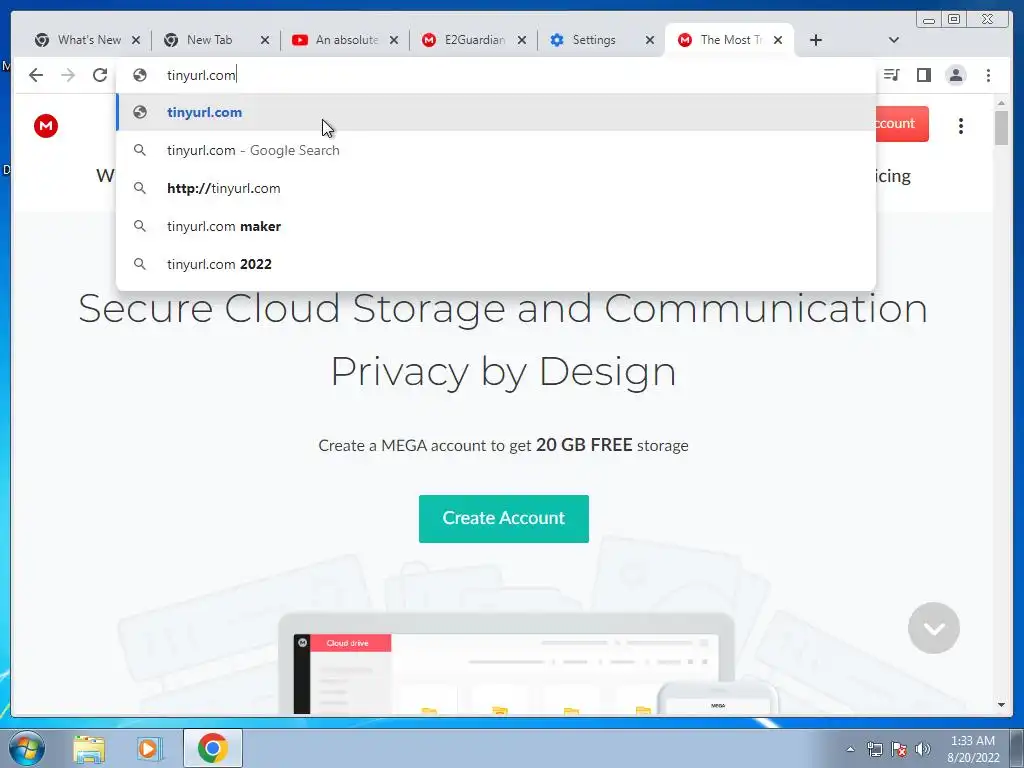Close the New Tab tab

click(264, 40)
